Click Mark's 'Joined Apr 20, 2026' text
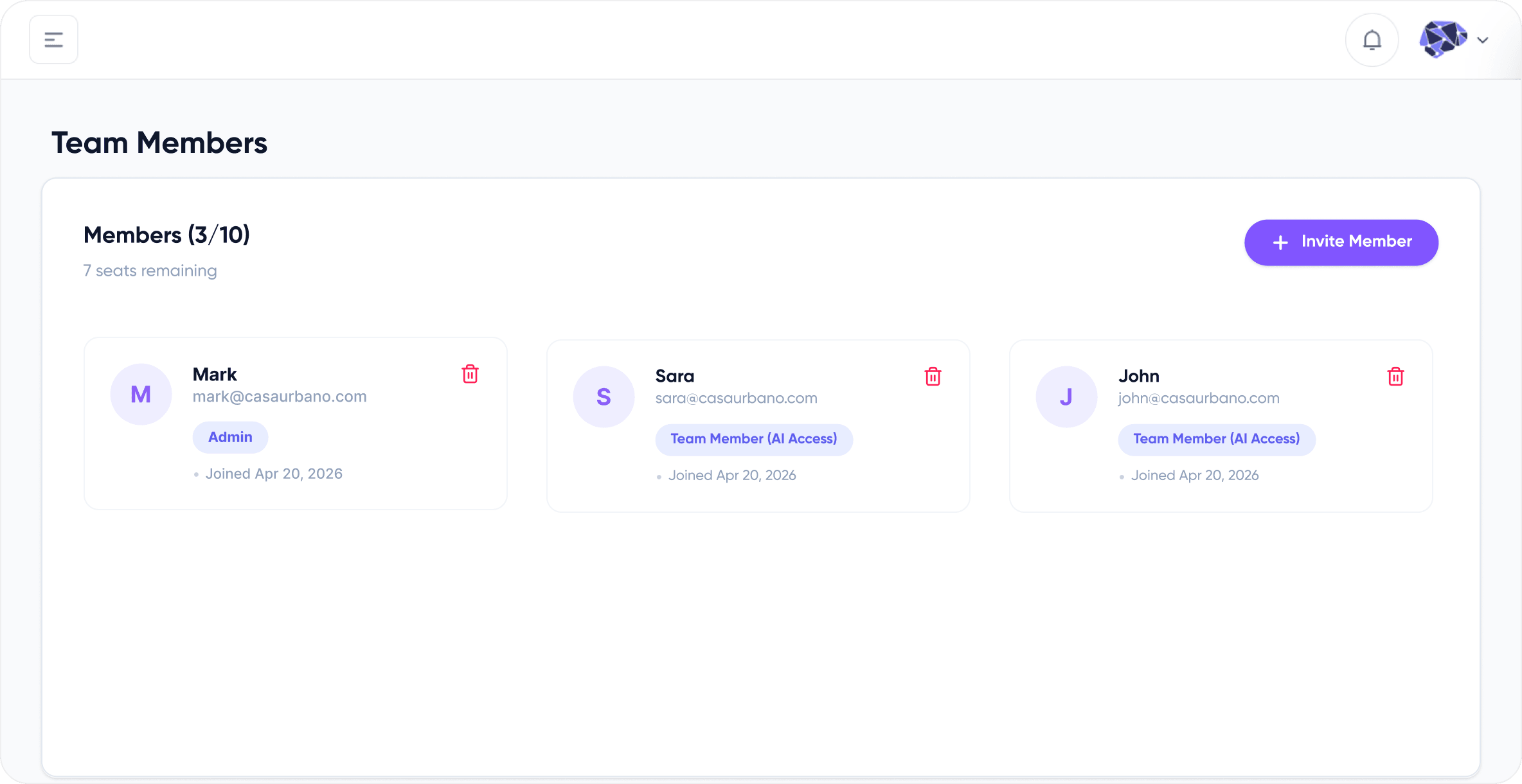The height and width of the screenshot is (784, 1522). [274, 474]
